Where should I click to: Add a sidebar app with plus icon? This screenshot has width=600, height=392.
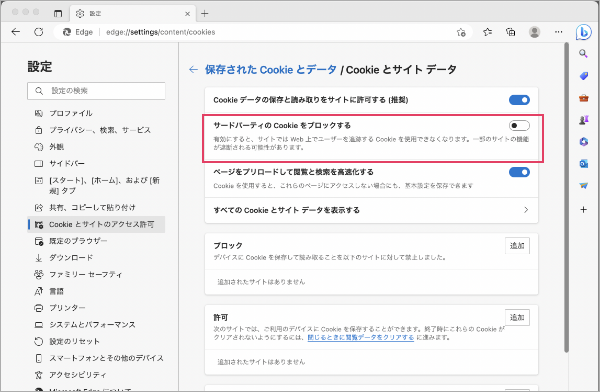[x=584, y=209]
